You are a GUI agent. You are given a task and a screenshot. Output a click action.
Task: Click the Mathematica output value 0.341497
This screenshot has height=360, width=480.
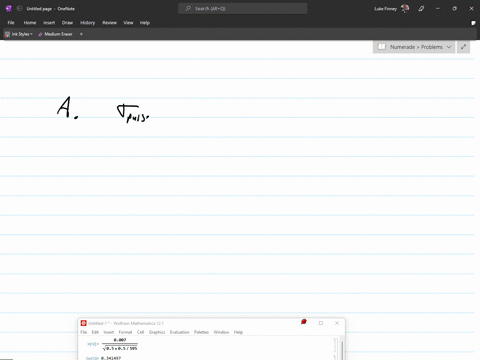(x=111, y=358)
